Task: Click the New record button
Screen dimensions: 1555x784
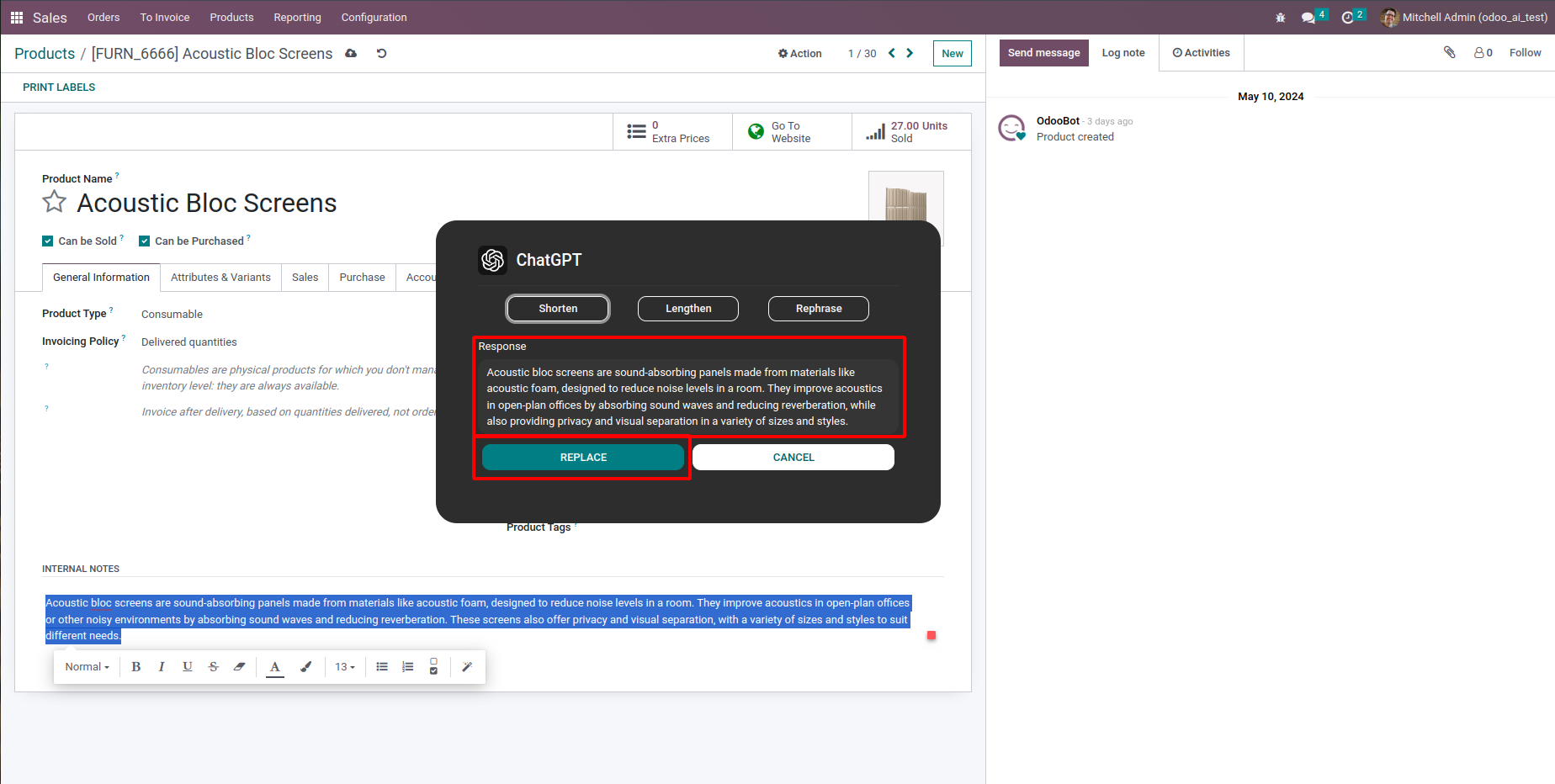Action: pos(953,53)
